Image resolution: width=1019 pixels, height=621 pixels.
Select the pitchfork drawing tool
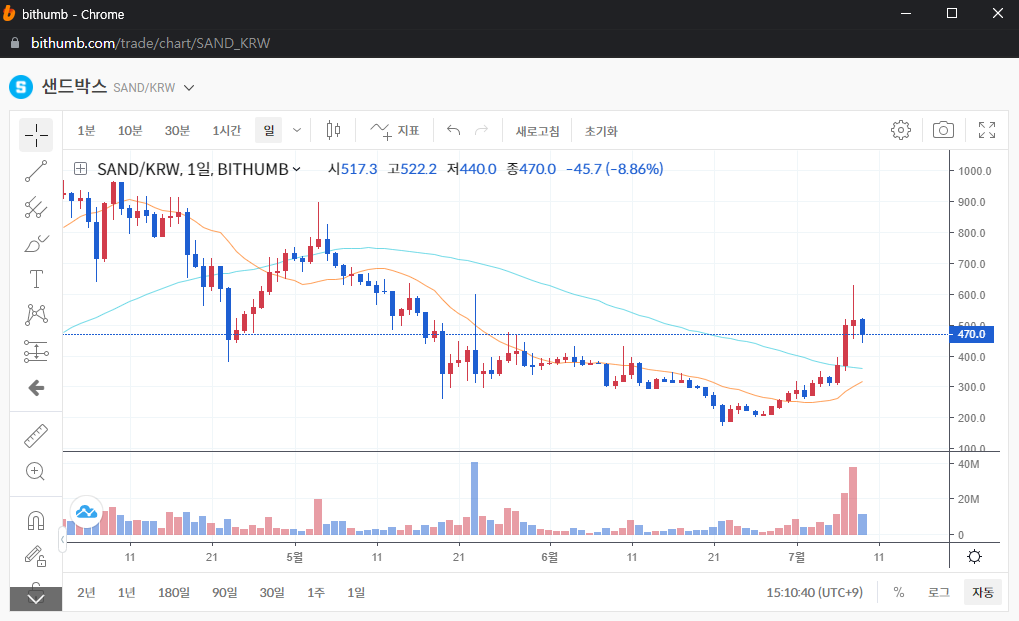[36, 208]
